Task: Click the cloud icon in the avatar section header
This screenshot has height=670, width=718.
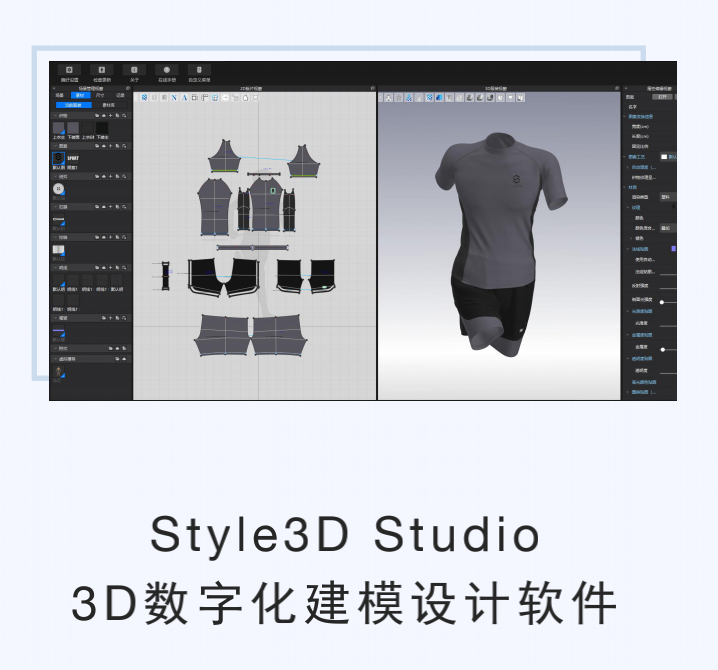Action: [124, 359]
